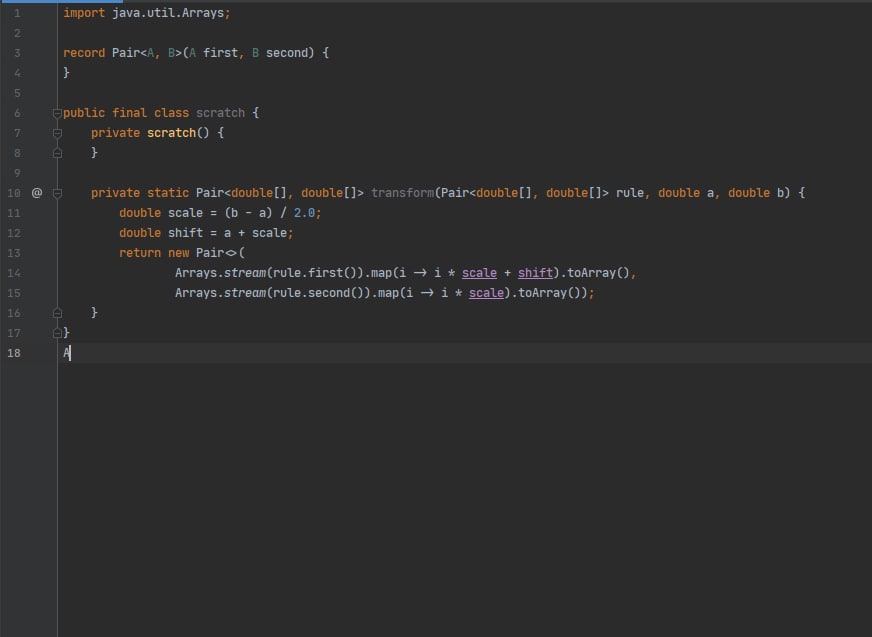Click the 'scale' variable declaration on line 11
Viewport: 872px width, 637px height.
[x=185, y=213]
